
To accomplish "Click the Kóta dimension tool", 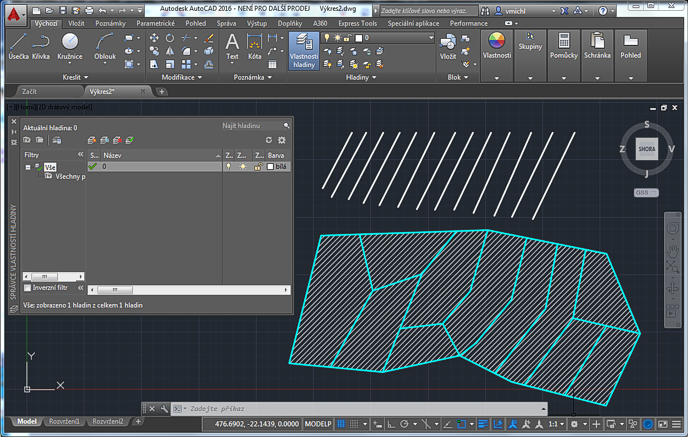I will [254, 47].
